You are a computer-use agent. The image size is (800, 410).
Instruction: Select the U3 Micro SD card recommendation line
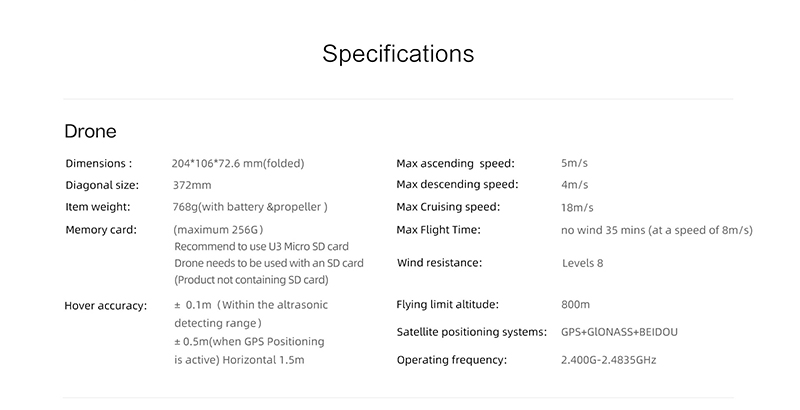(262, 247)
